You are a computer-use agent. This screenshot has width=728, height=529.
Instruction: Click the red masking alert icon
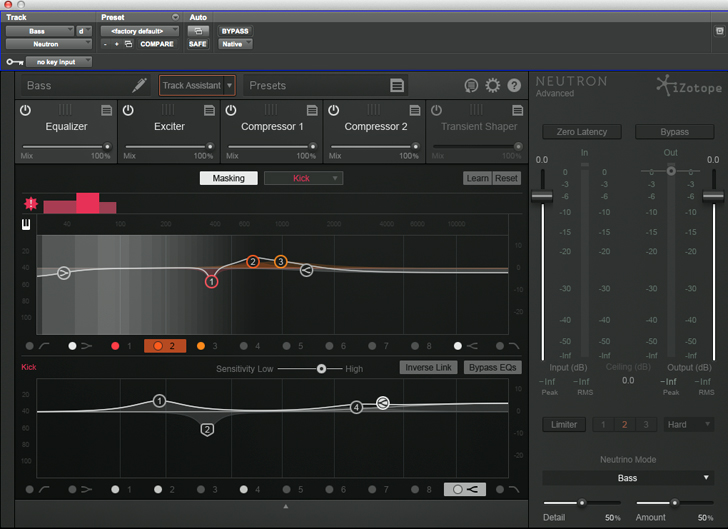pos(31,203)
